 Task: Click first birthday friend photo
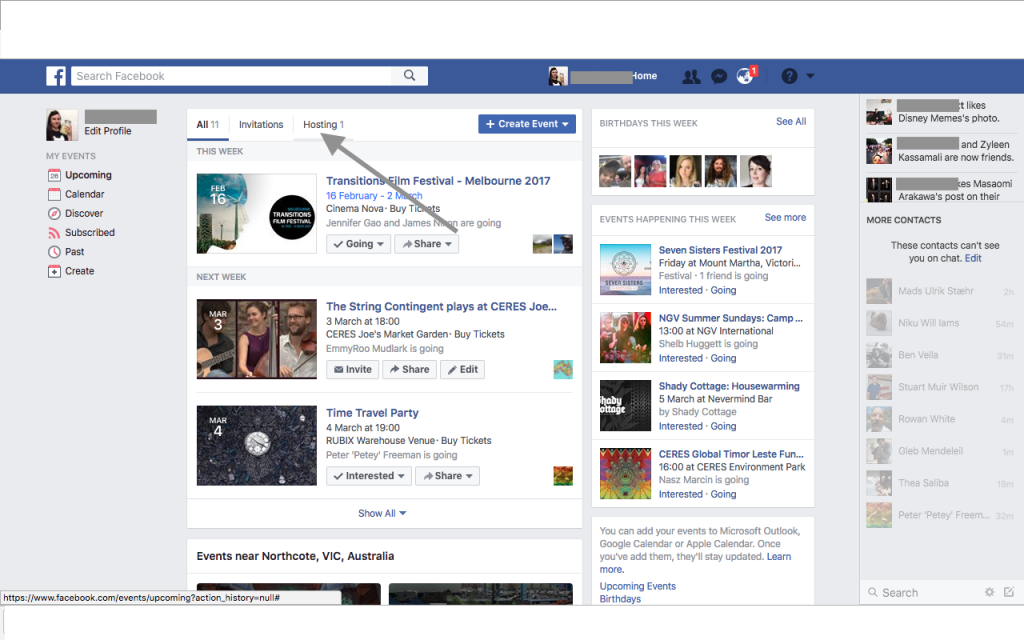tap(615, 171)
